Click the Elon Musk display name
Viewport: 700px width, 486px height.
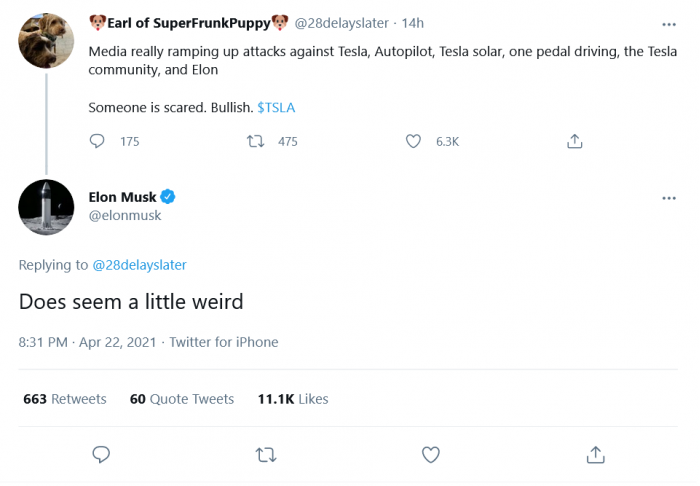[123, 197]
